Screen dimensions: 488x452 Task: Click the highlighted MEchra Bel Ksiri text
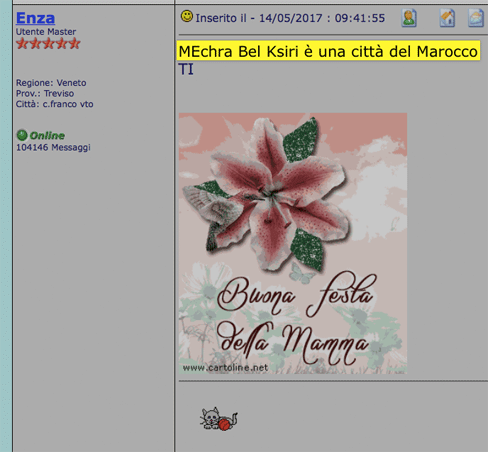(328, 51)
